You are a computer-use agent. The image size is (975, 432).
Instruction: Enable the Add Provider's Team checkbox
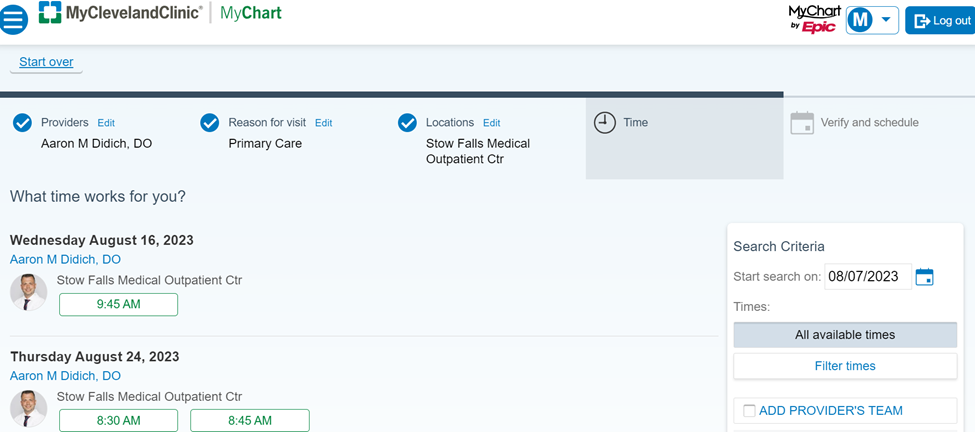[749, 410]
